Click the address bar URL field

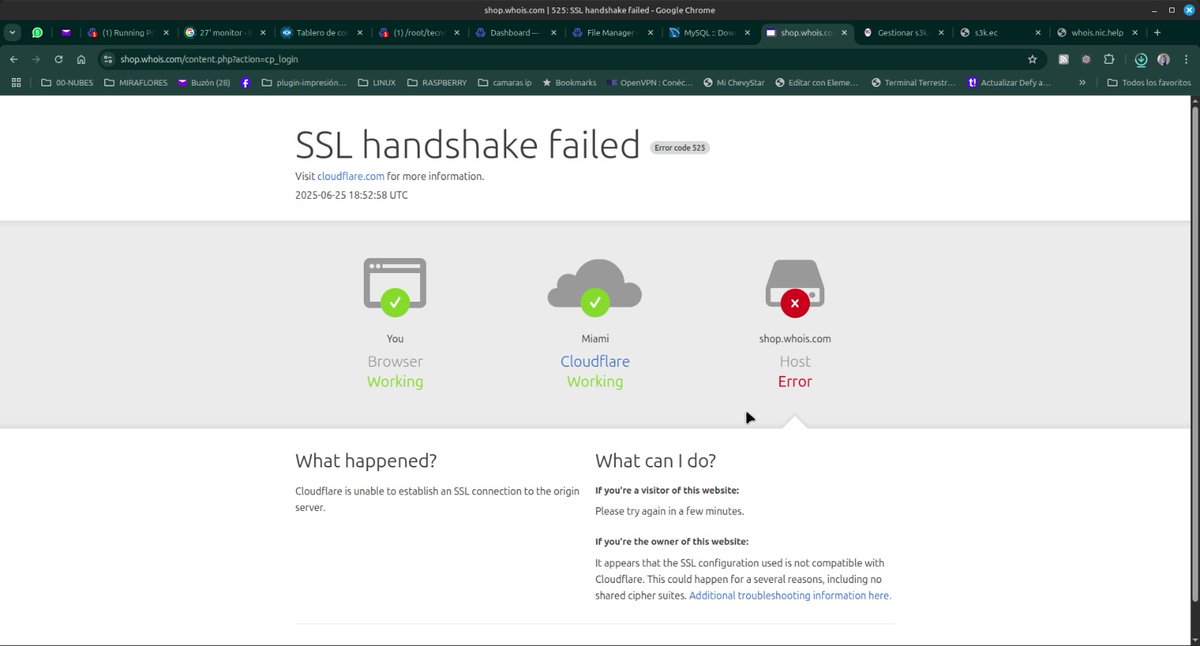(x=570, y=59)
